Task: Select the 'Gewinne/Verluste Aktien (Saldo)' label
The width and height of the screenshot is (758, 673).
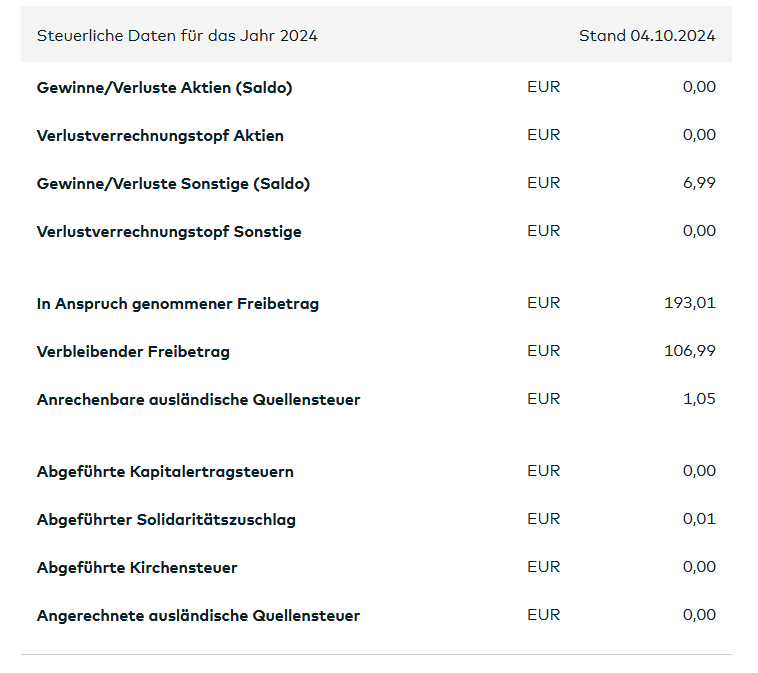Action: (164, 88)
